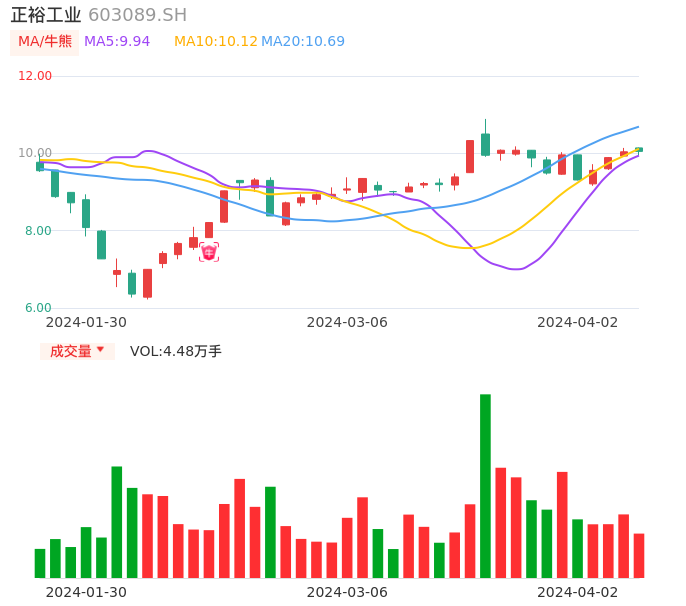Click the 2024-01-30 date on price axis
Image resolution: width=686 pixels, height=606 pixels.
click(x=87, y=322)
